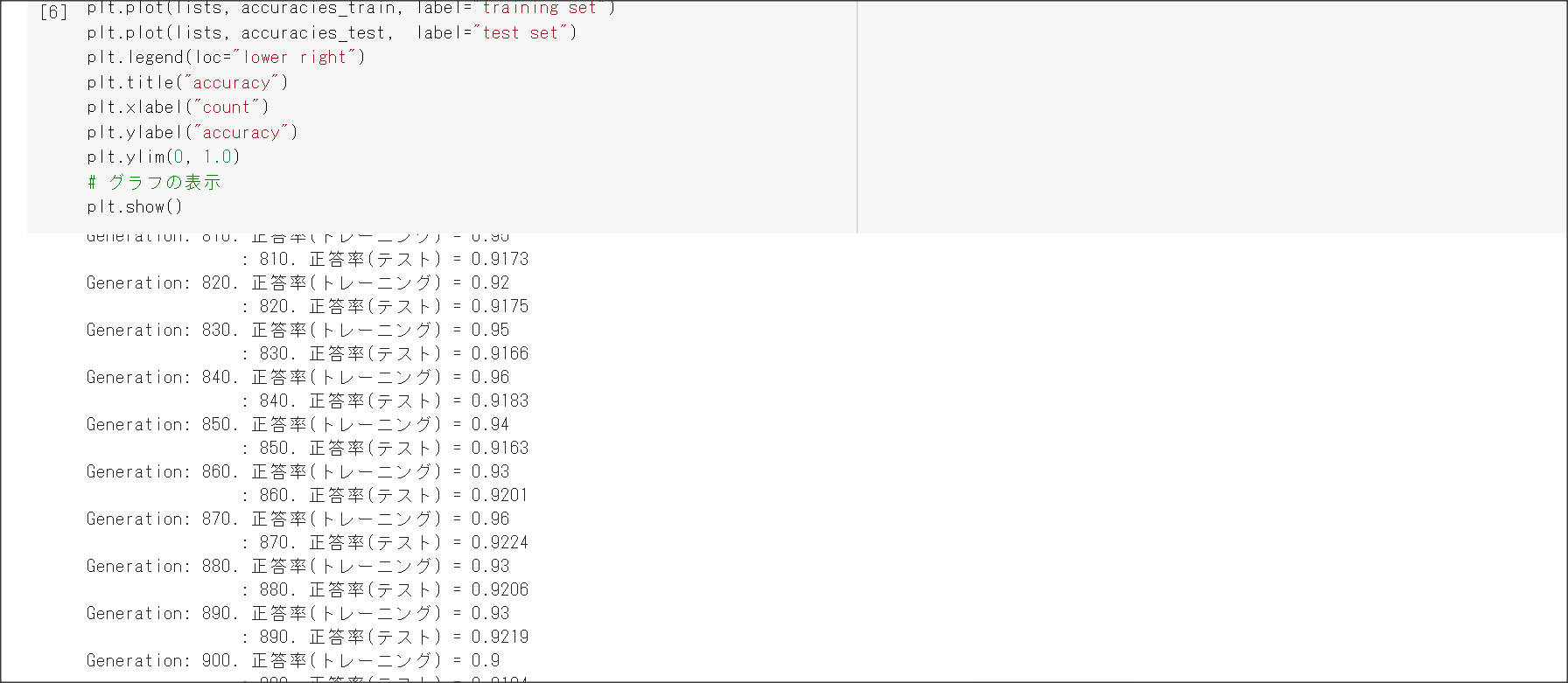Click output test accuracy 0.9206 for 880
1568x683 pixels.
point(385,590)
